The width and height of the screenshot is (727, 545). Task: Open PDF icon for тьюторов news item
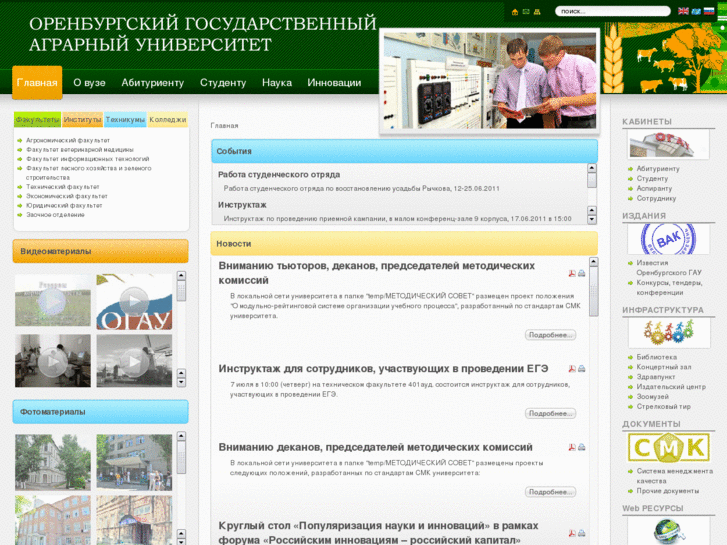tap(572, 273)
